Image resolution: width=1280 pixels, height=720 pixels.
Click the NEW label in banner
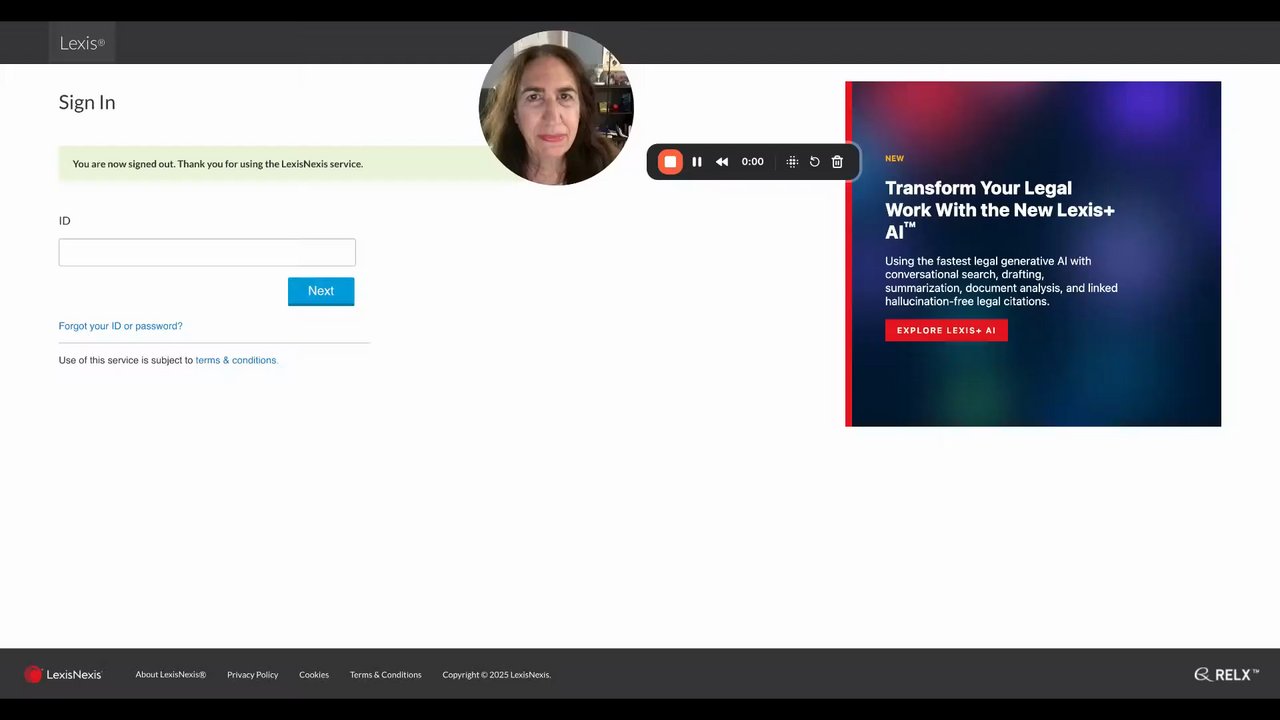(x=894, y=158)
